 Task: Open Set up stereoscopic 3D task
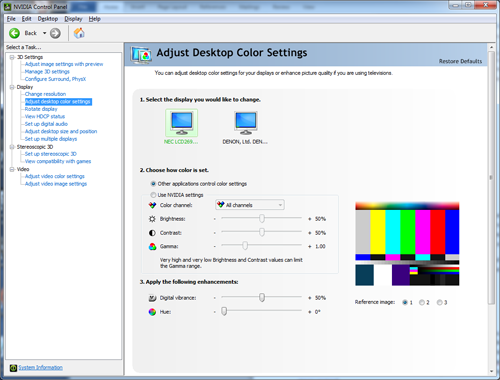click(x=51, y=154)
